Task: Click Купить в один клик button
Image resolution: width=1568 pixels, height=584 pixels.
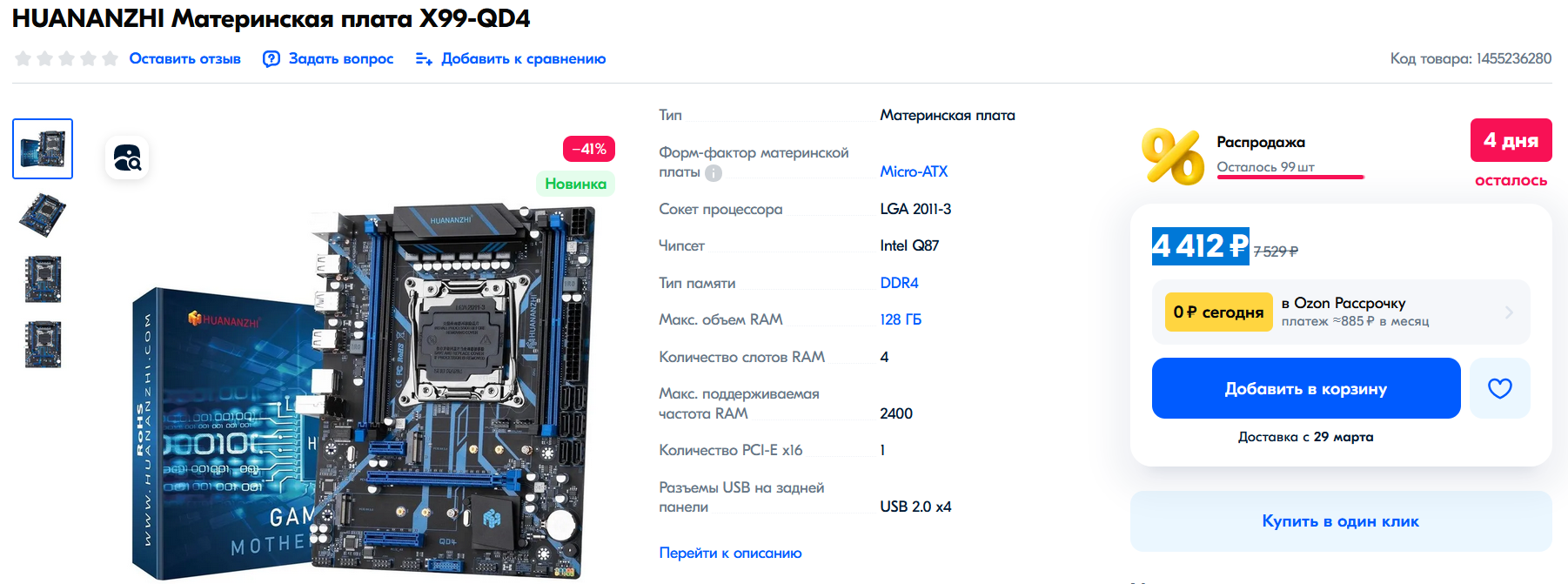Action: click(1341, 521)
